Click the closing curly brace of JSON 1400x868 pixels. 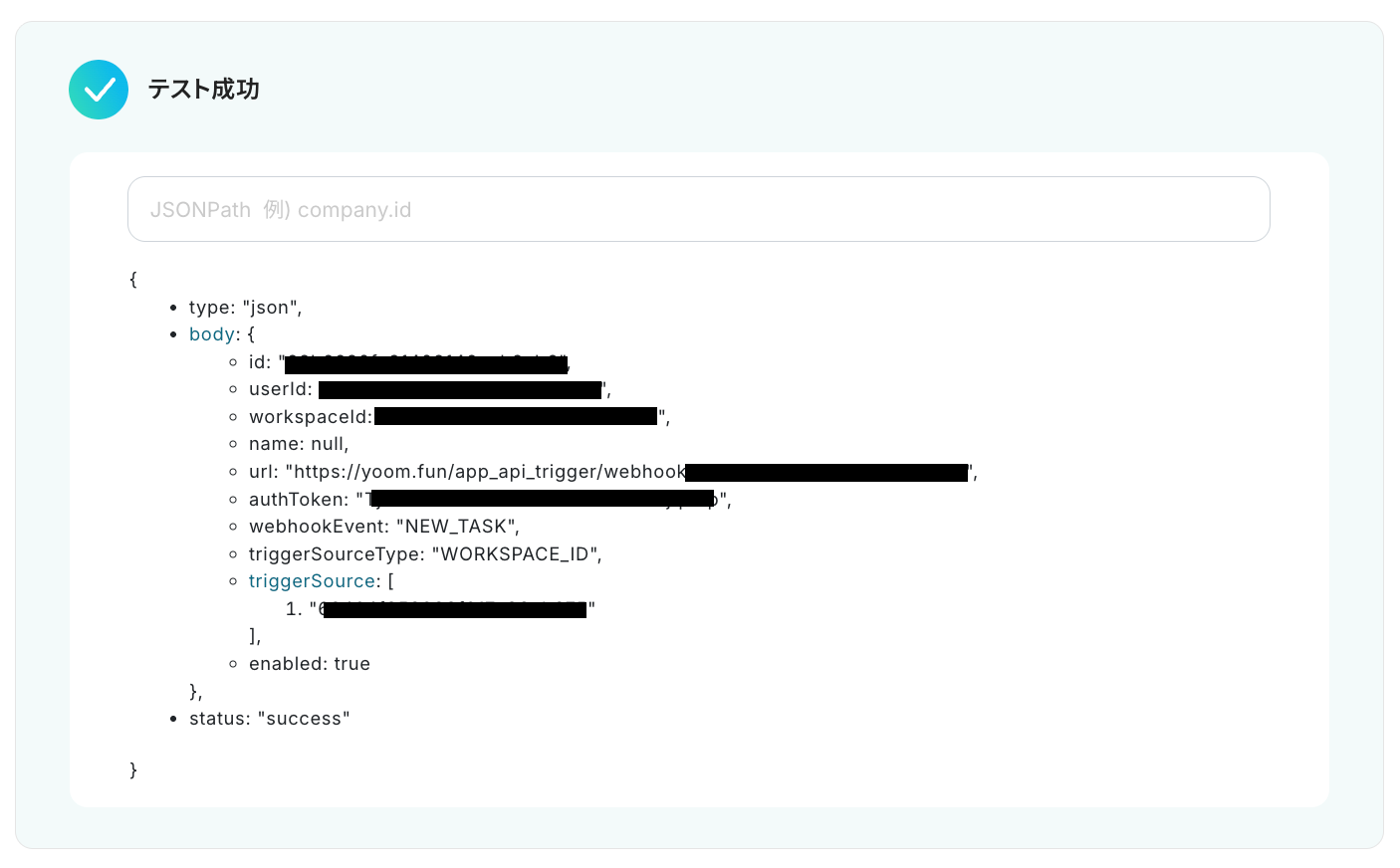pos(133,770)
